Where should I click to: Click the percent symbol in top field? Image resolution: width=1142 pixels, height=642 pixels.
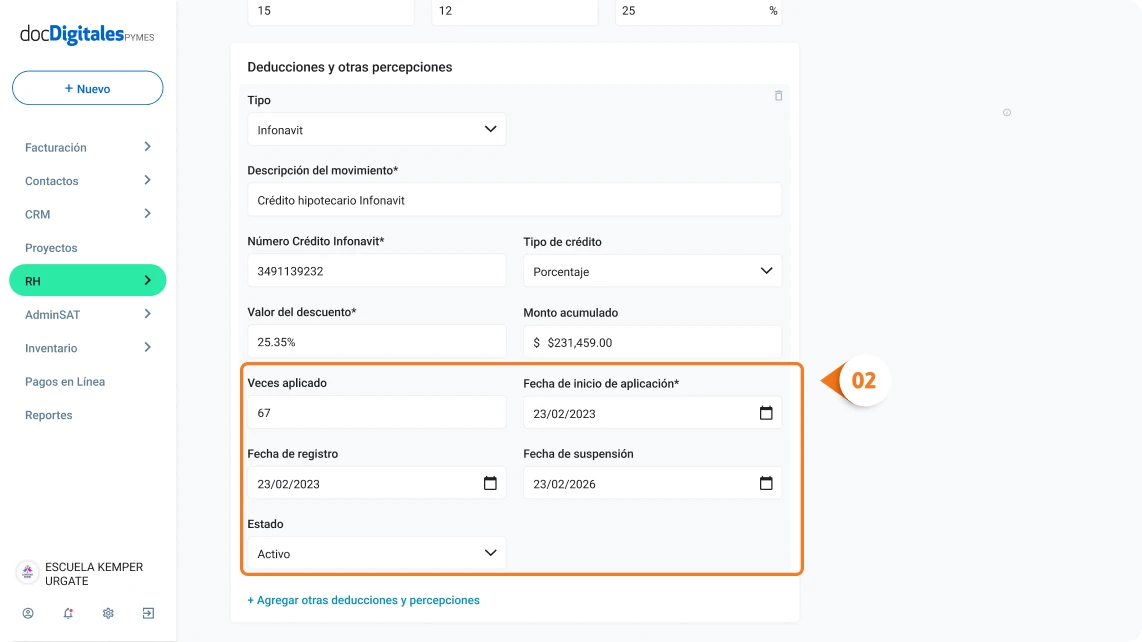pos(773,11)
